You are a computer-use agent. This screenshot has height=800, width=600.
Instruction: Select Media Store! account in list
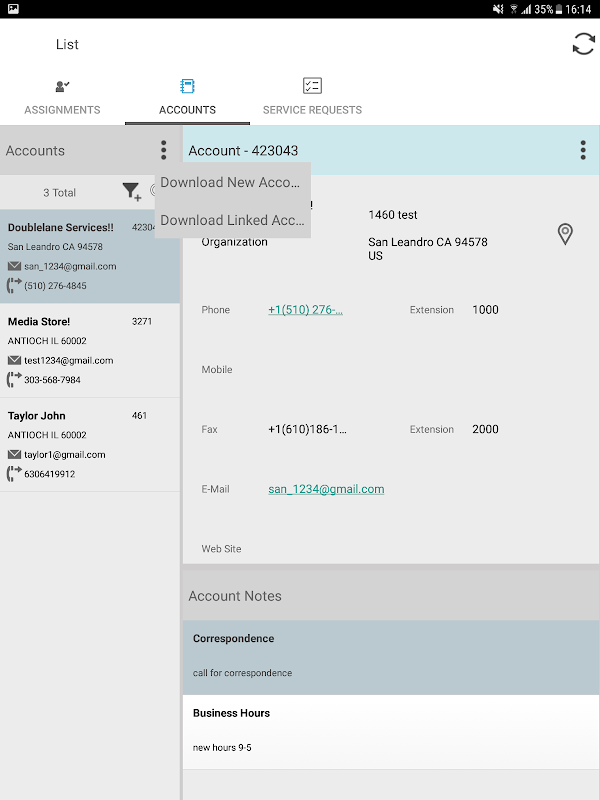pyautogui.click(x=90, y=350)
